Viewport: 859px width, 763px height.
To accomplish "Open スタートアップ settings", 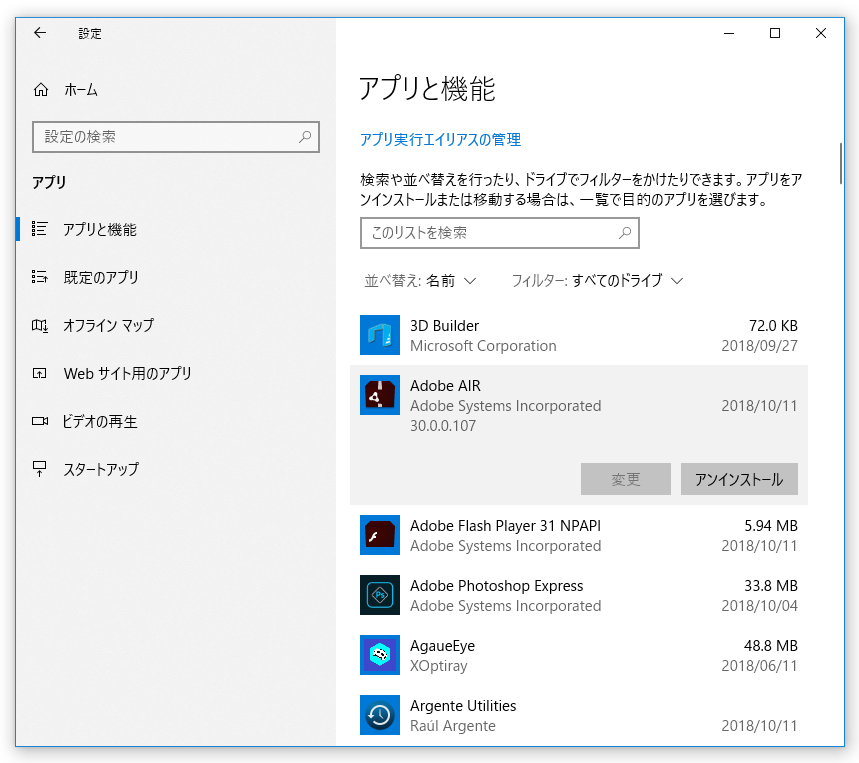I will (101, 469).
